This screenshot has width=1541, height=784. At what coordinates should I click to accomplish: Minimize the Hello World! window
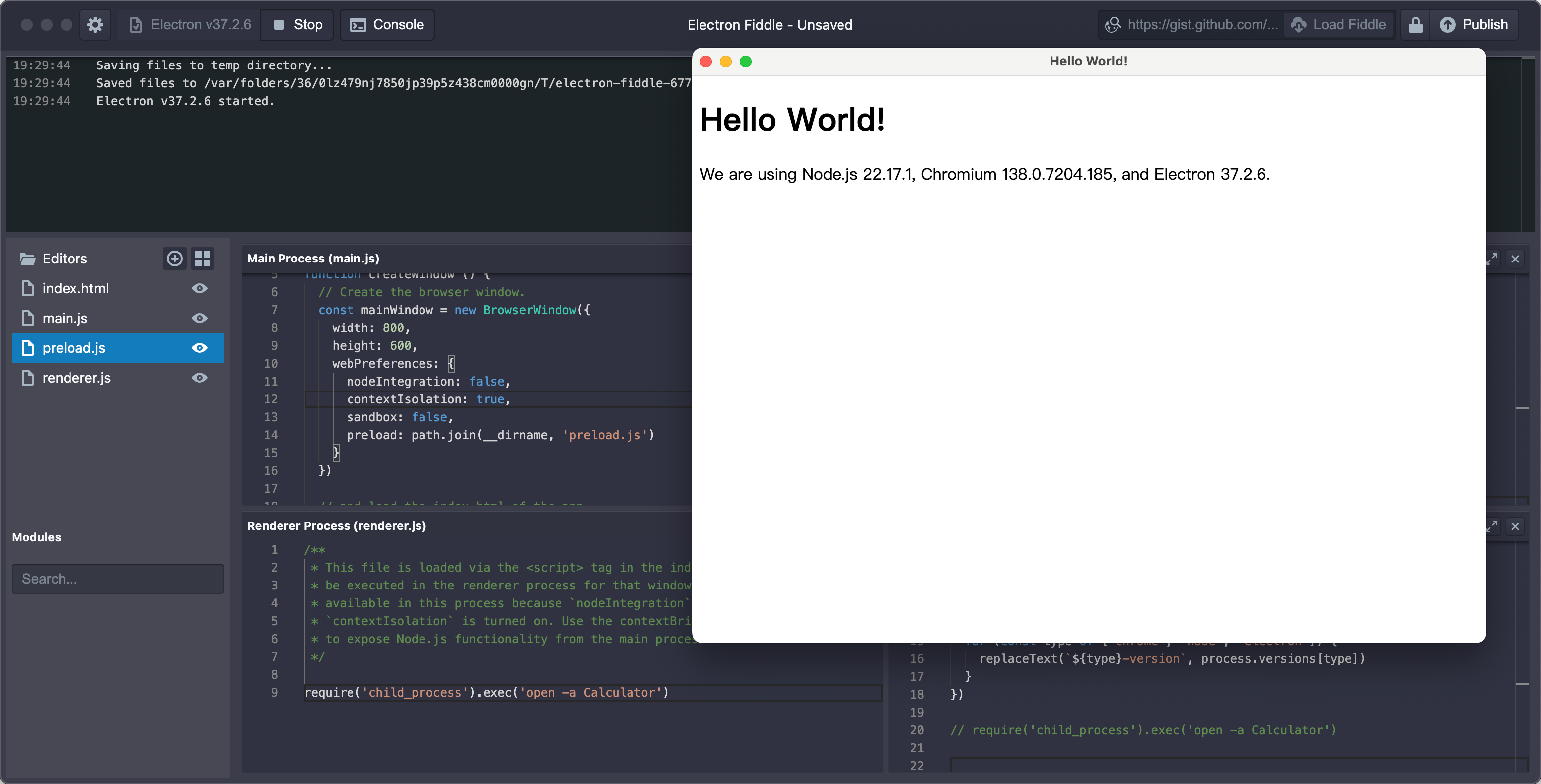coord(726,62)
